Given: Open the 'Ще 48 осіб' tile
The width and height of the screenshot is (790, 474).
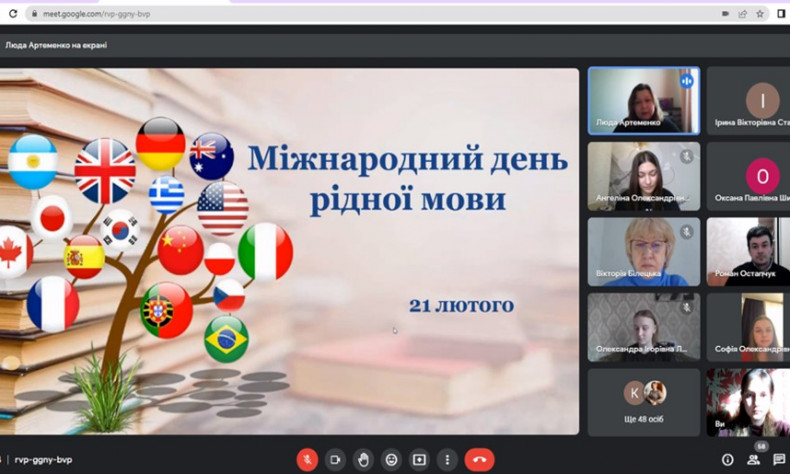Looking at the screenshot, I should pos(644,402).
